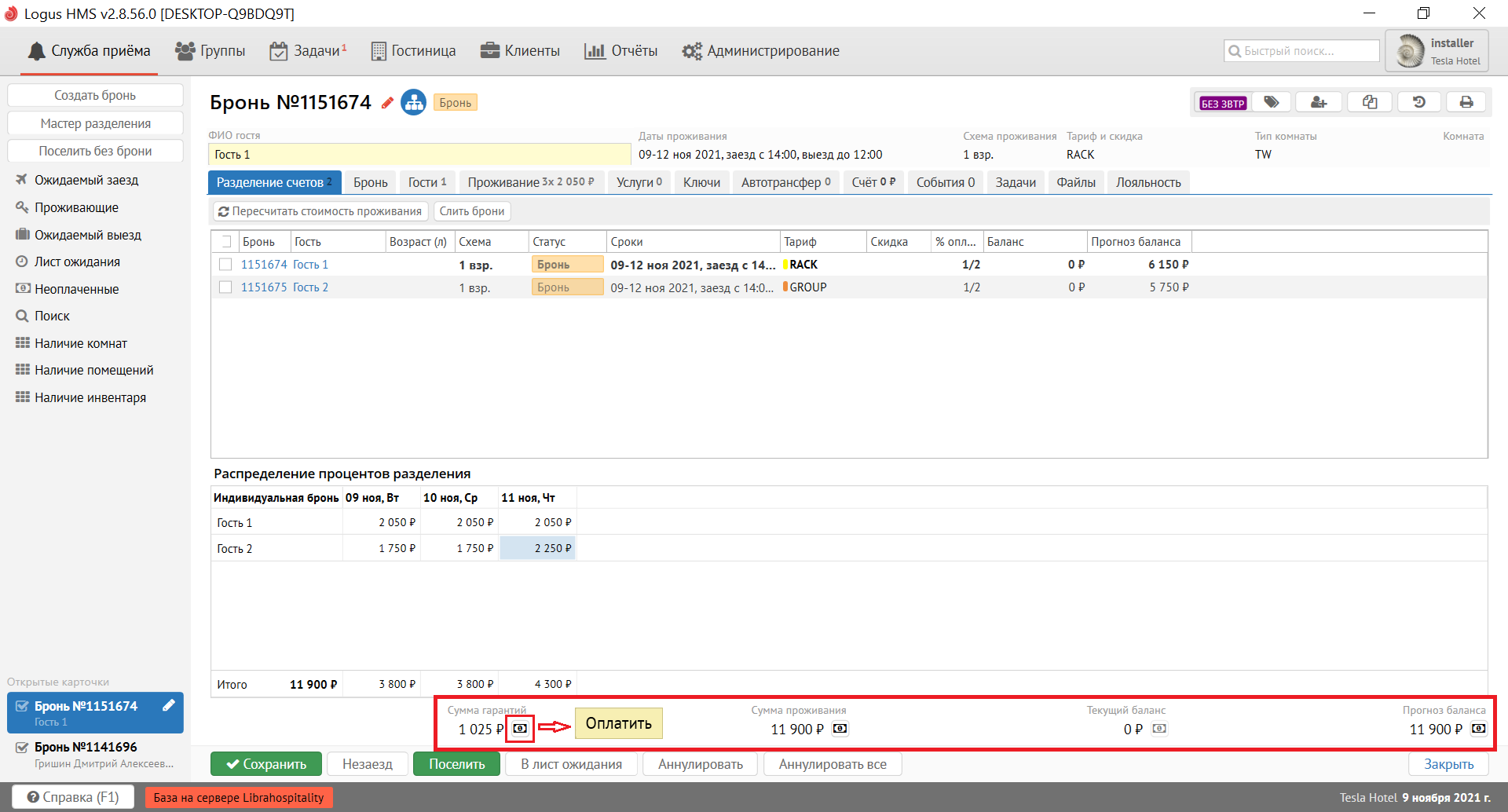This screenshot has width=1508, height=812.
Task: Click the Быстрый поиск search field
Action: [1301, 51]
